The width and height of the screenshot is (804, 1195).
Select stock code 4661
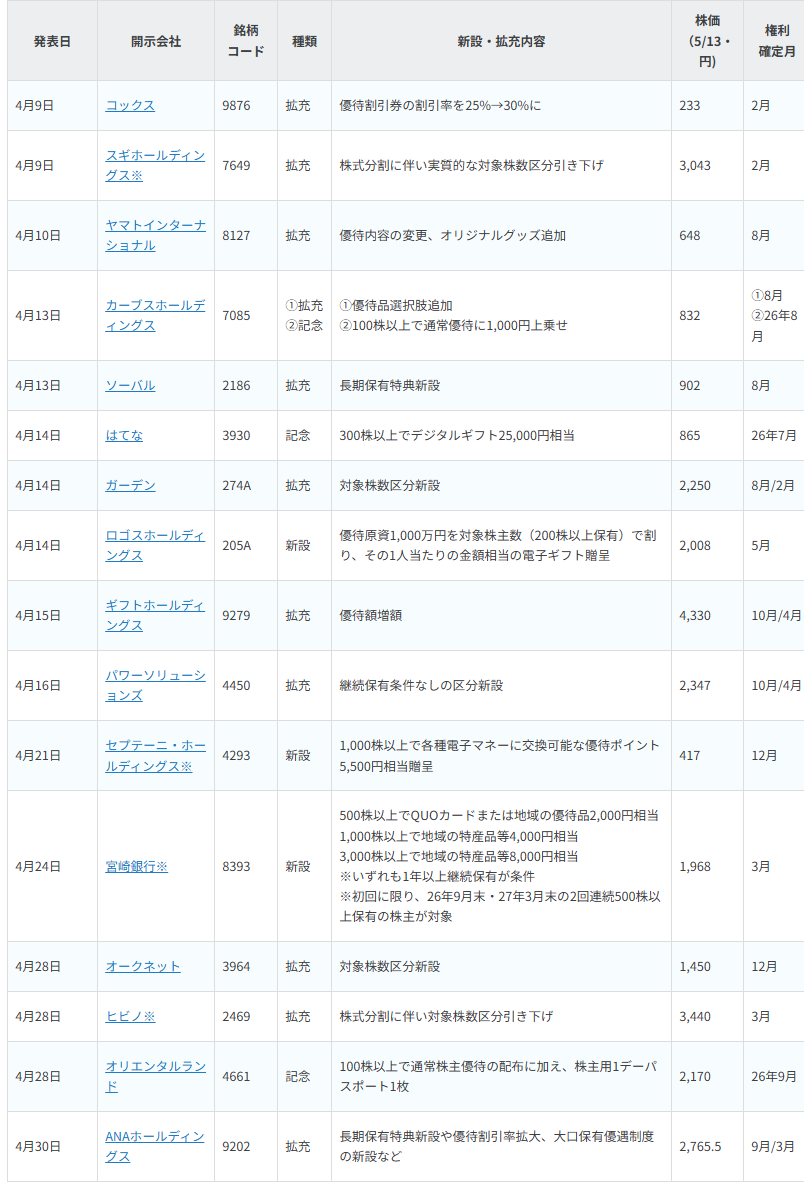coord(236,1076)
